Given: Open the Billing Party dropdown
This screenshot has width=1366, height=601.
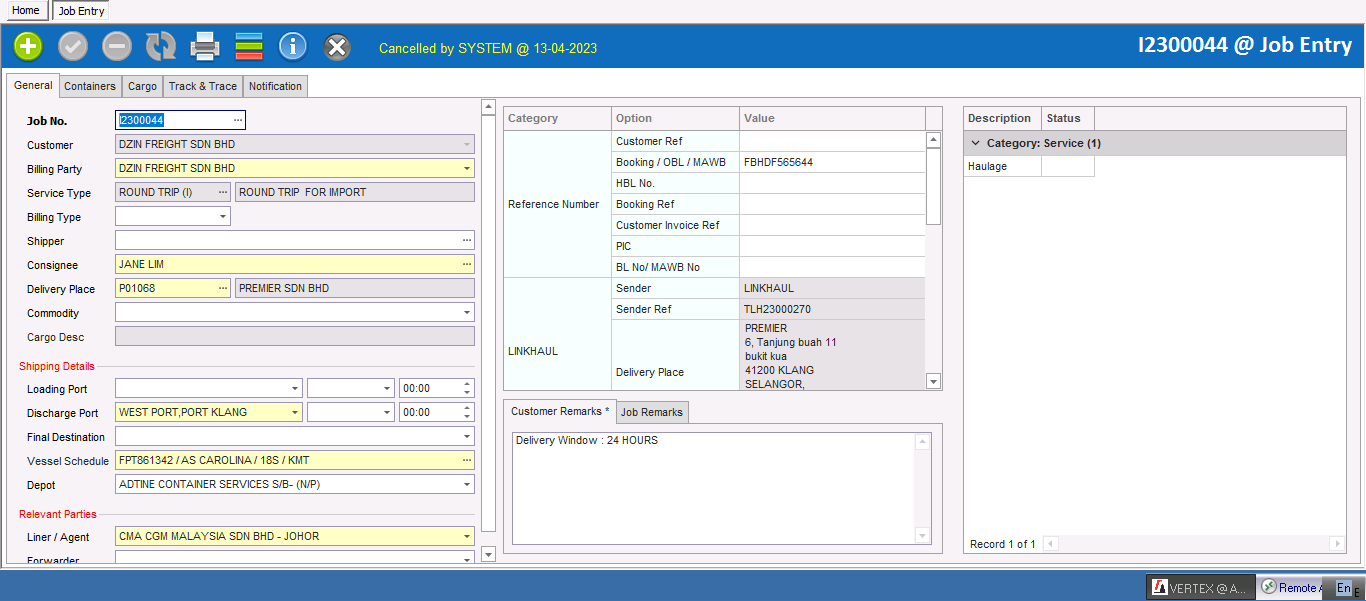Looking at the screenshot, I should pyautogui.click(x=466, y=169).
